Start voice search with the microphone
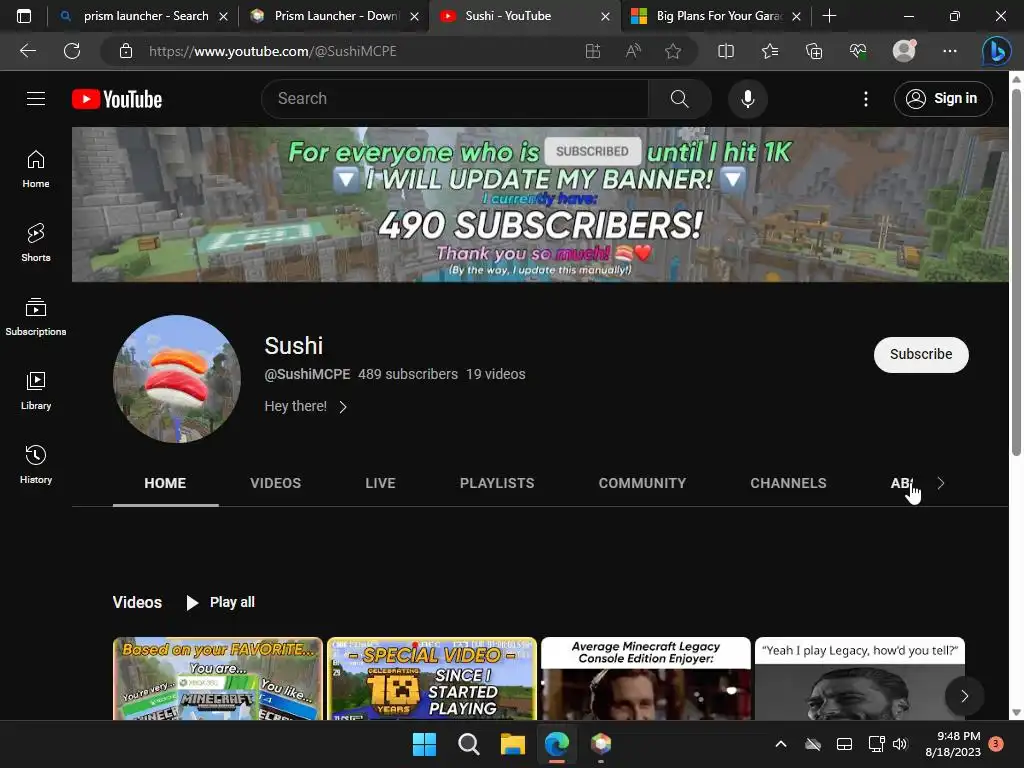Viewport: 1024px width, 768px height. 748,99
